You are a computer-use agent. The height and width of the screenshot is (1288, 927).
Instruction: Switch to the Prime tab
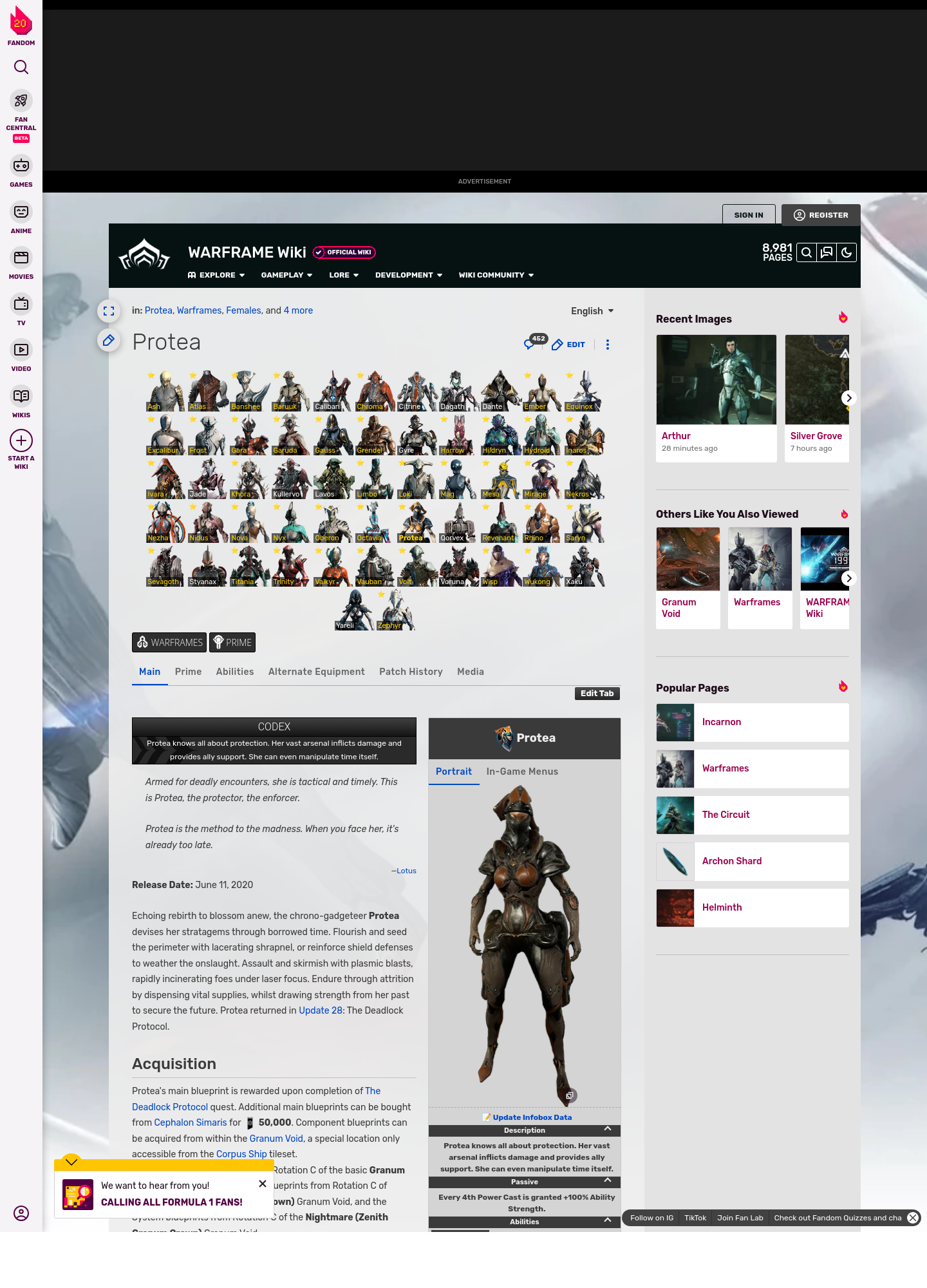pyautogui.click(x=188, y=672)
